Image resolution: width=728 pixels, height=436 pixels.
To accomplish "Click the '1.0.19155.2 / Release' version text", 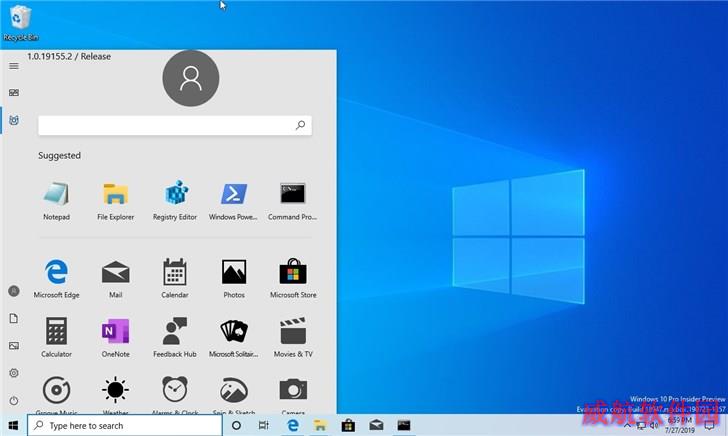I will tap(69, 56).
